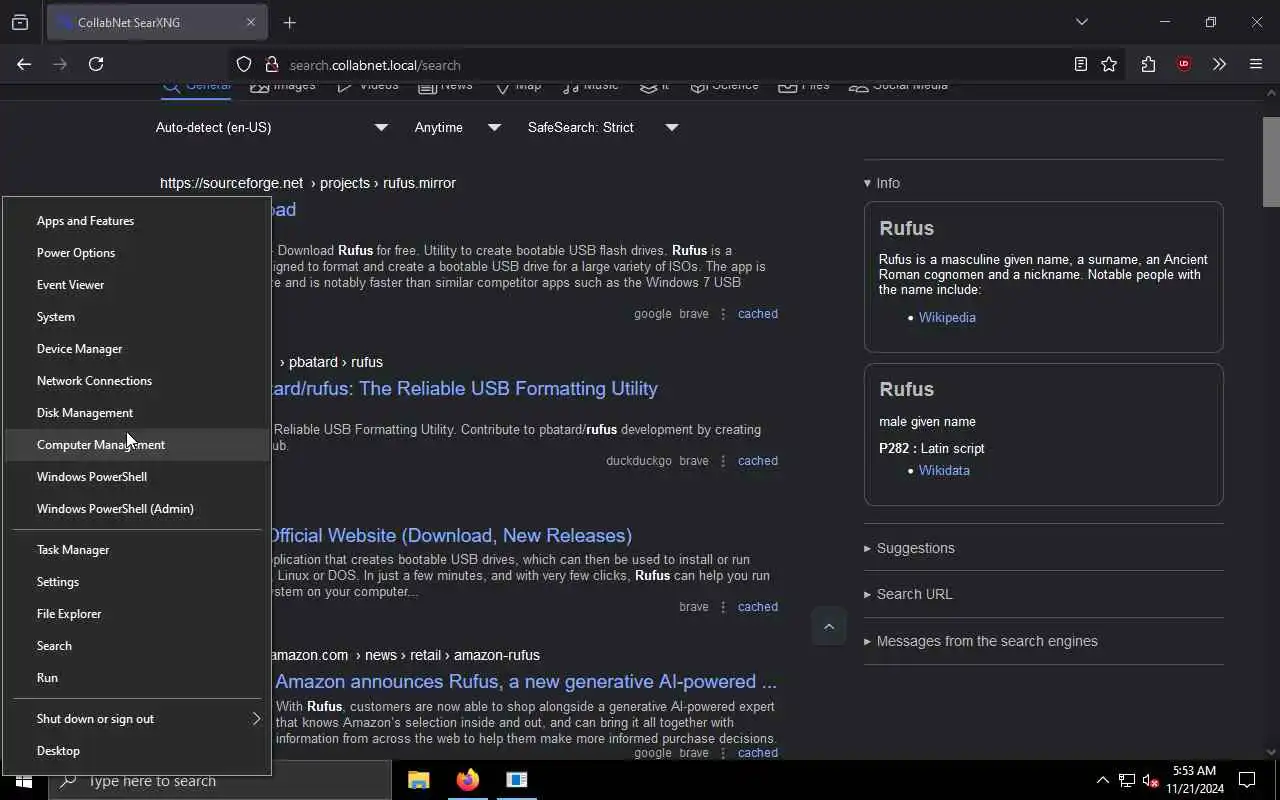
Task: Open the SafeSearch: Strict dropdown
Action: (603, 127)
